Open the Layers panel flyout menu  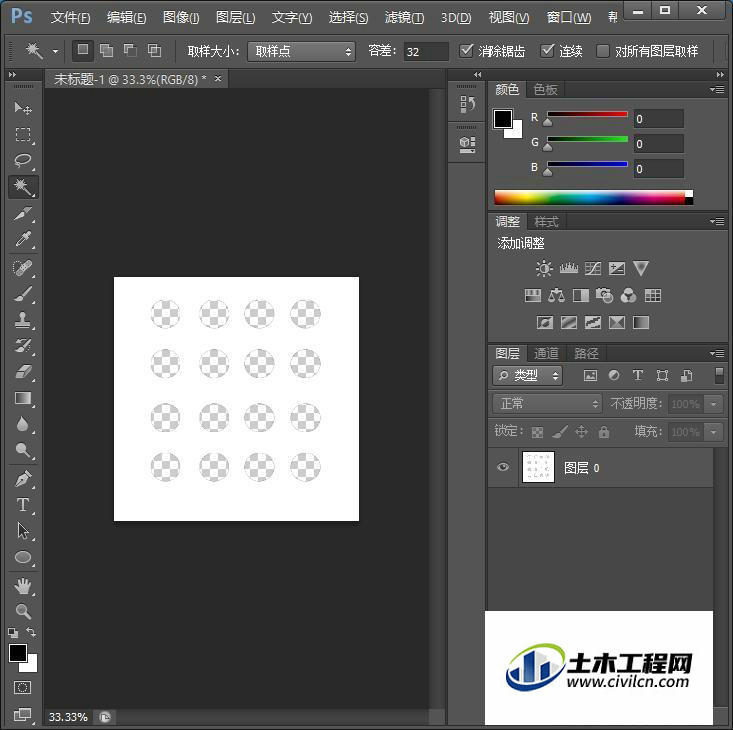coord(717,353)
